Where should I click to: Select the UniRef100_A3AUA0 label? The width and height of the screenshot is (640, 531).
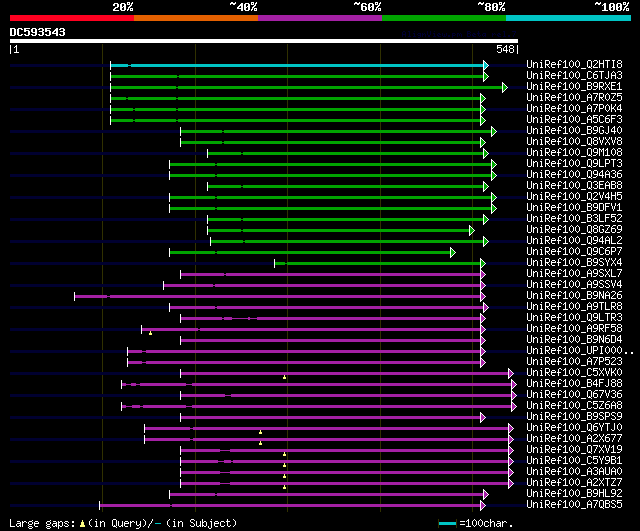574,472
